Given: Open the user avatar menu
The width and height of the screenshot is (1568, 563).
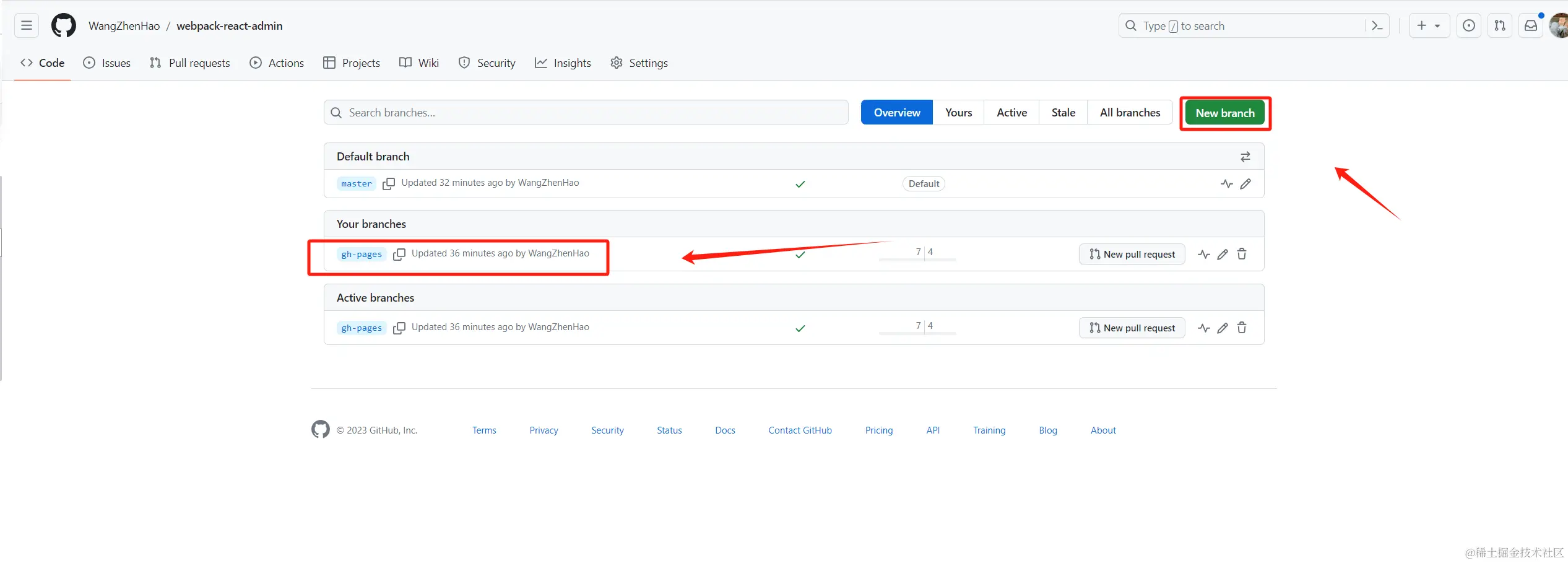Looking at the screenshot, I should (x=1559, y=25).
